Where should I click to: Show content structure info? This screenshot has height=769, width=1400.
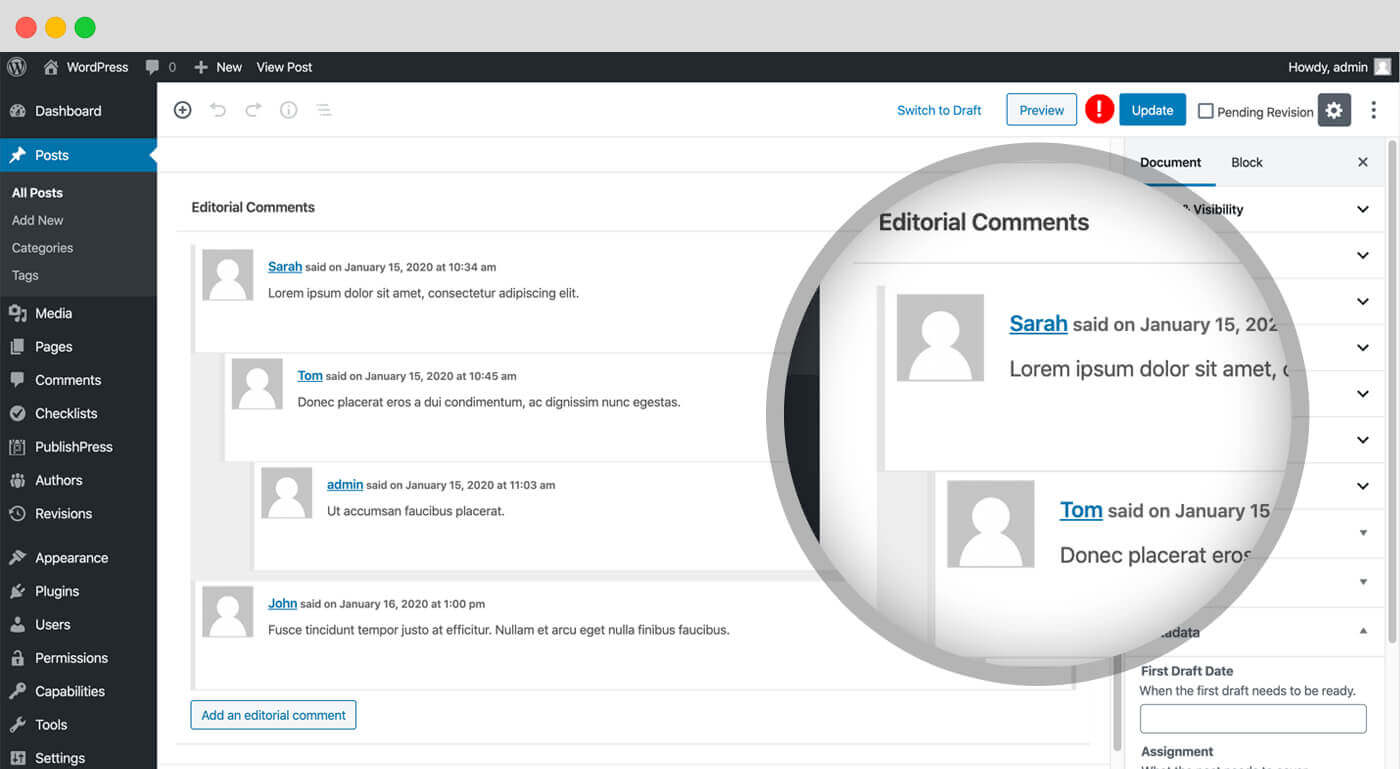pyautogui.click(x=288, y=110)
